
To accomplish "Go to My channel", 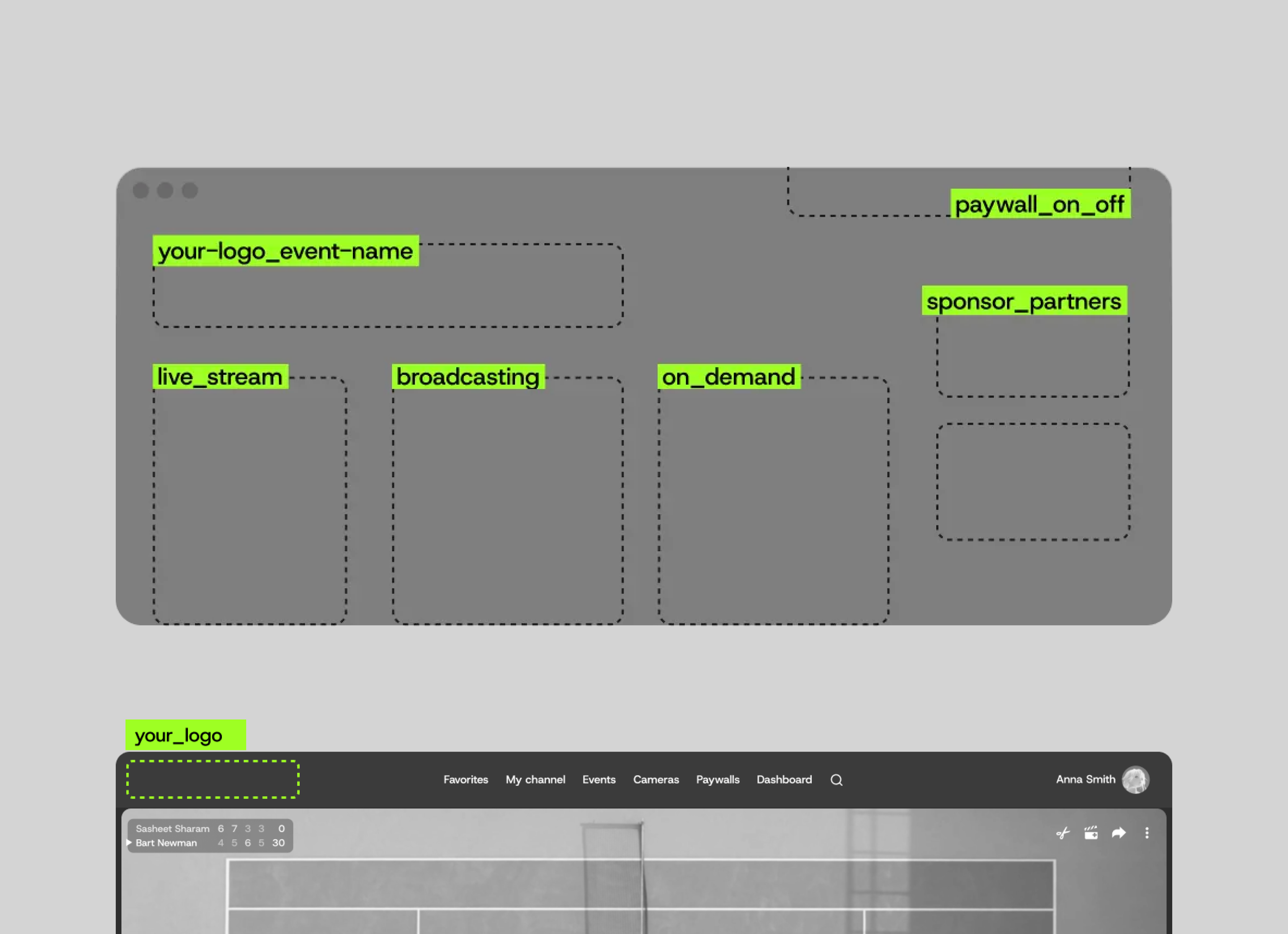I will [535, 780].
